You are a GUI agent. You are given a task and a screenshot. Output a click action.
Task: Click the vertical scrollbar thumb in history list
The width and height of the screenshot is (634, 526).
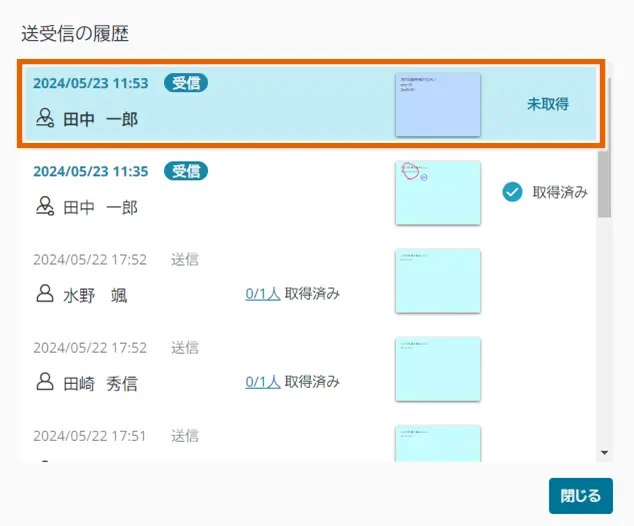[604, 183]
